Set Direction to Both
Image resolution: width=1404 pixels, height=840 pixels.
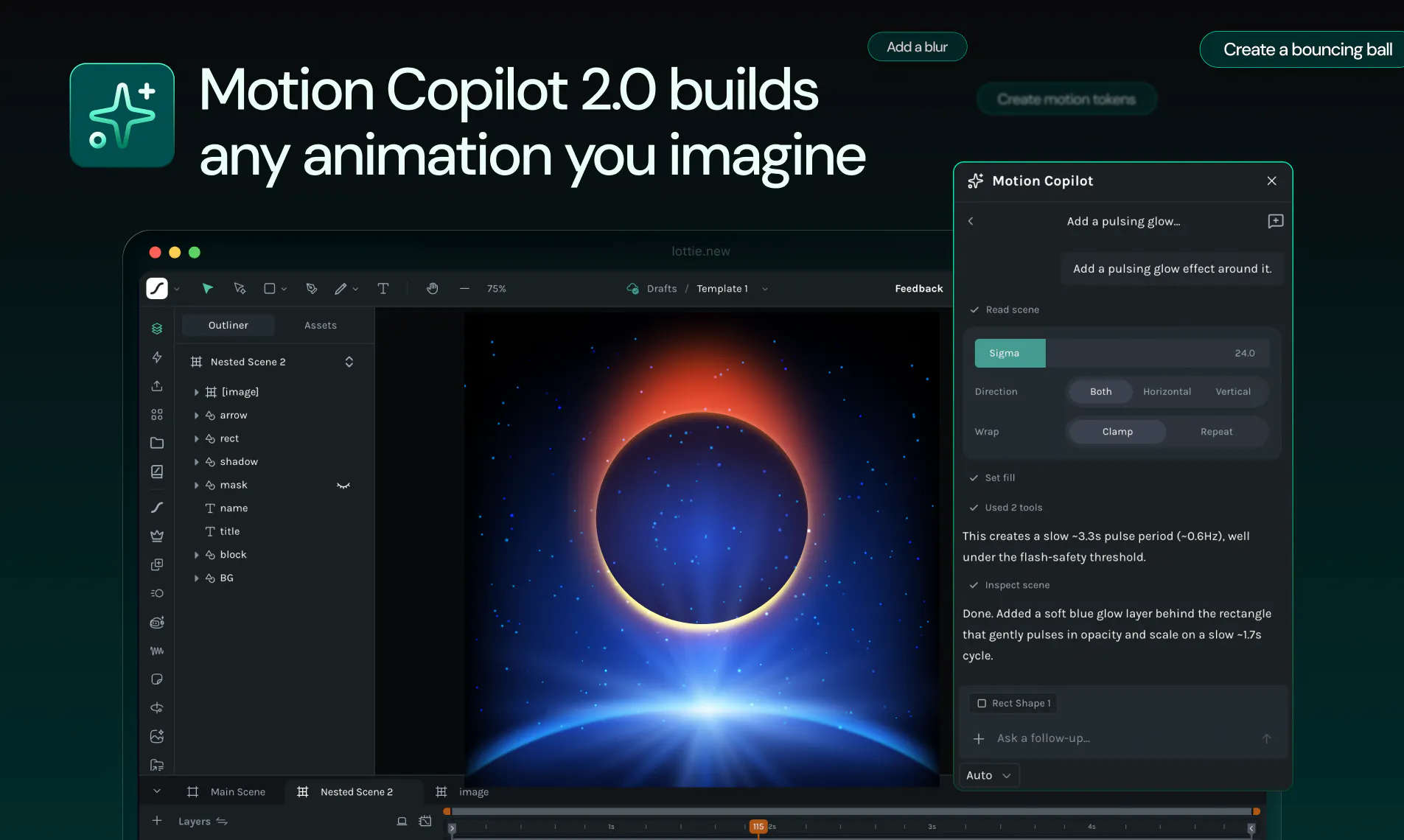pos(1101,392)
